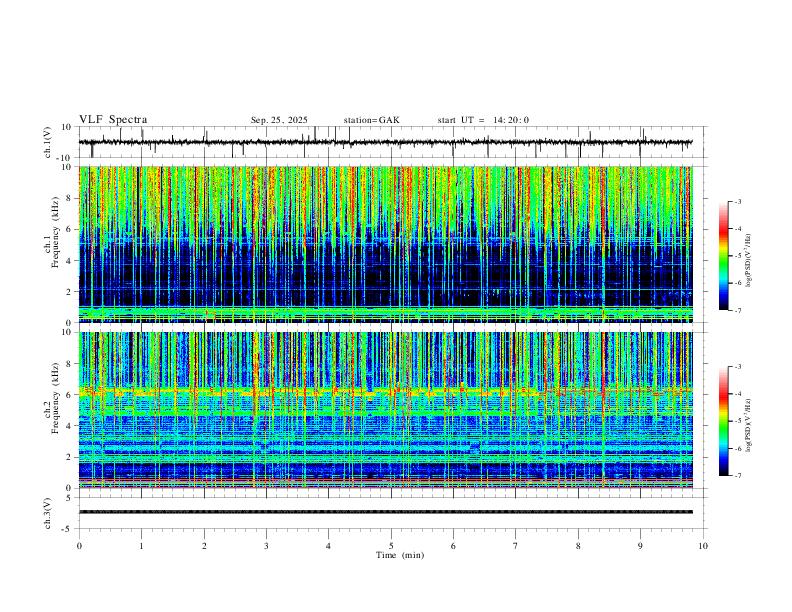
Task: Select the upper colorbar's "log(PSD)(V²/Hz)" label
Action: (x=748, y=260)
